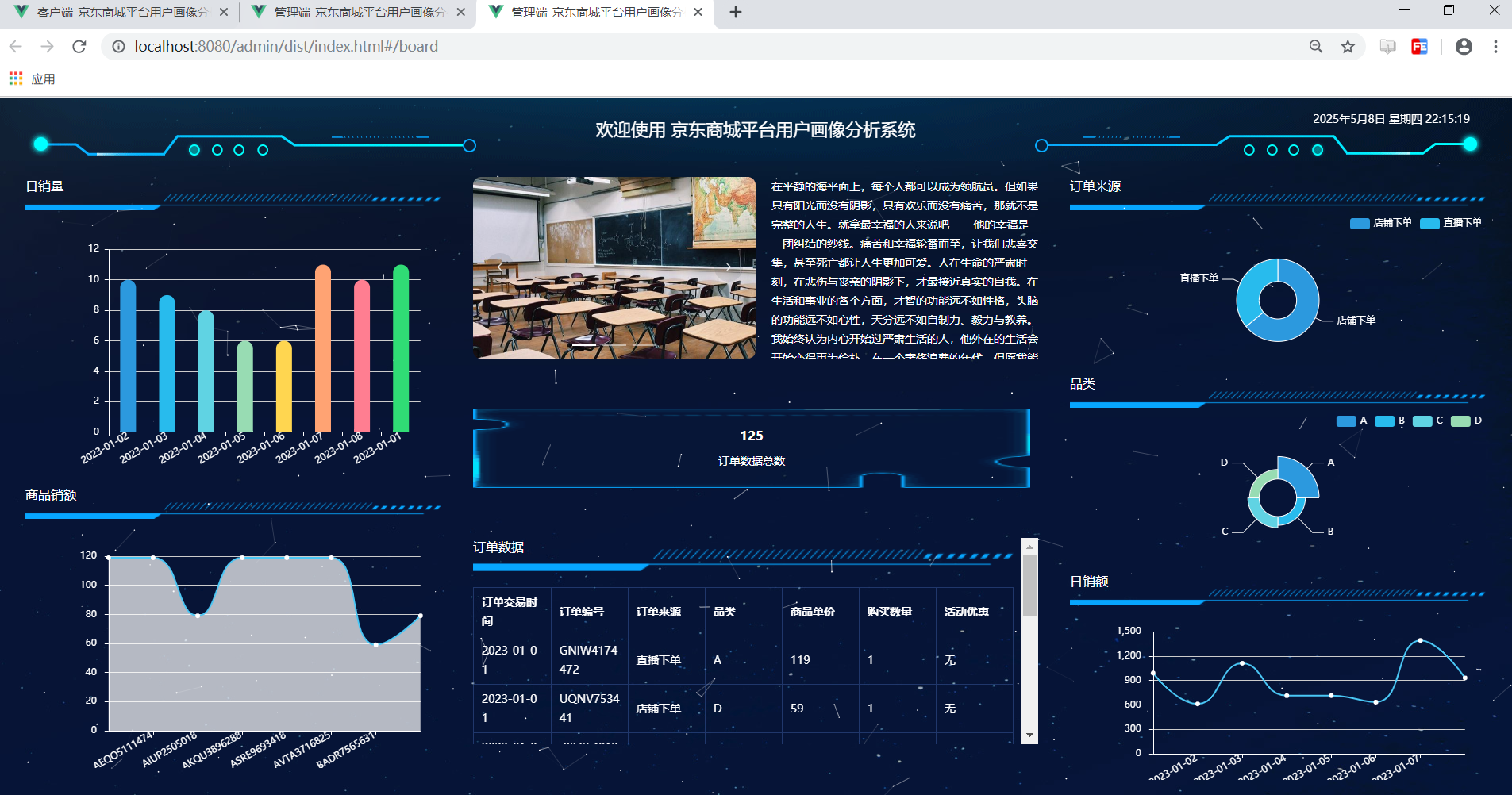Viewport: 1512px width, 795px height.
Task: Toggle 直播下单 legend in 订单来源 chart
Action: (x=1451, y=223)
